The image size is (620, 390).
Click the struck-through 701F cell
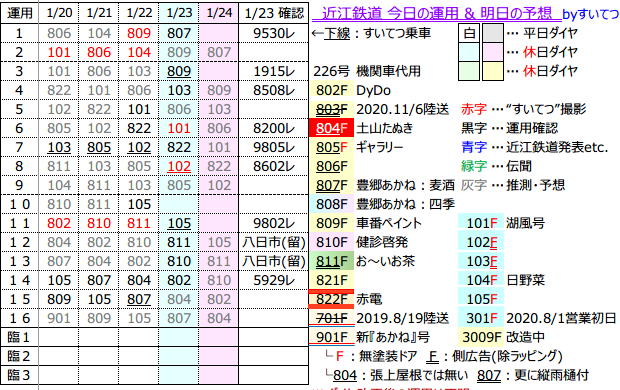(331, 318)
